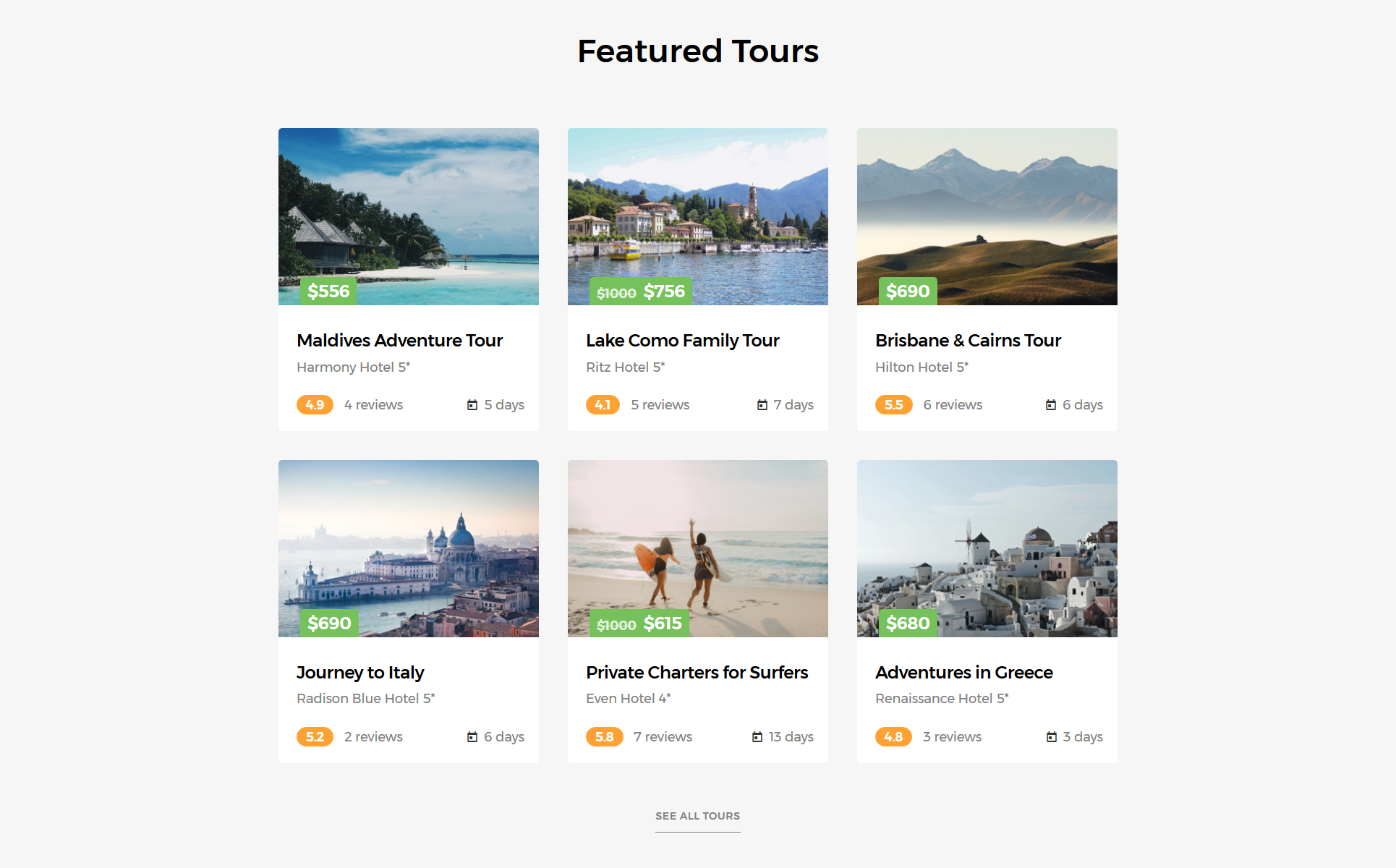Viewport: 1396px width, 868px height.
Task: Click calendar icon beside 13 days
Action: 757,737
